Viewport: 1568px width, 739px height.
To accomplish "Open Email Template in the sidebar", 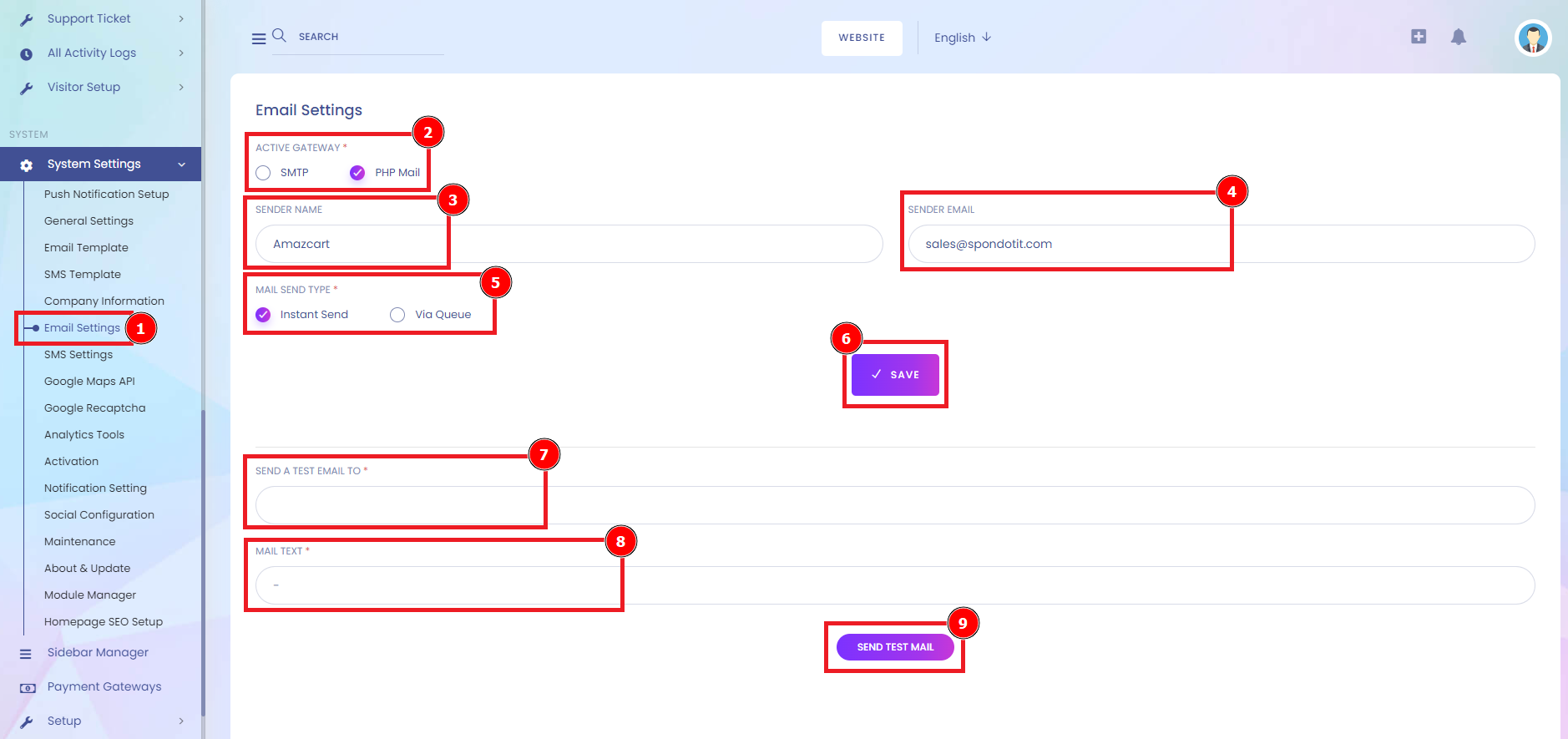I will pos(86,248).
